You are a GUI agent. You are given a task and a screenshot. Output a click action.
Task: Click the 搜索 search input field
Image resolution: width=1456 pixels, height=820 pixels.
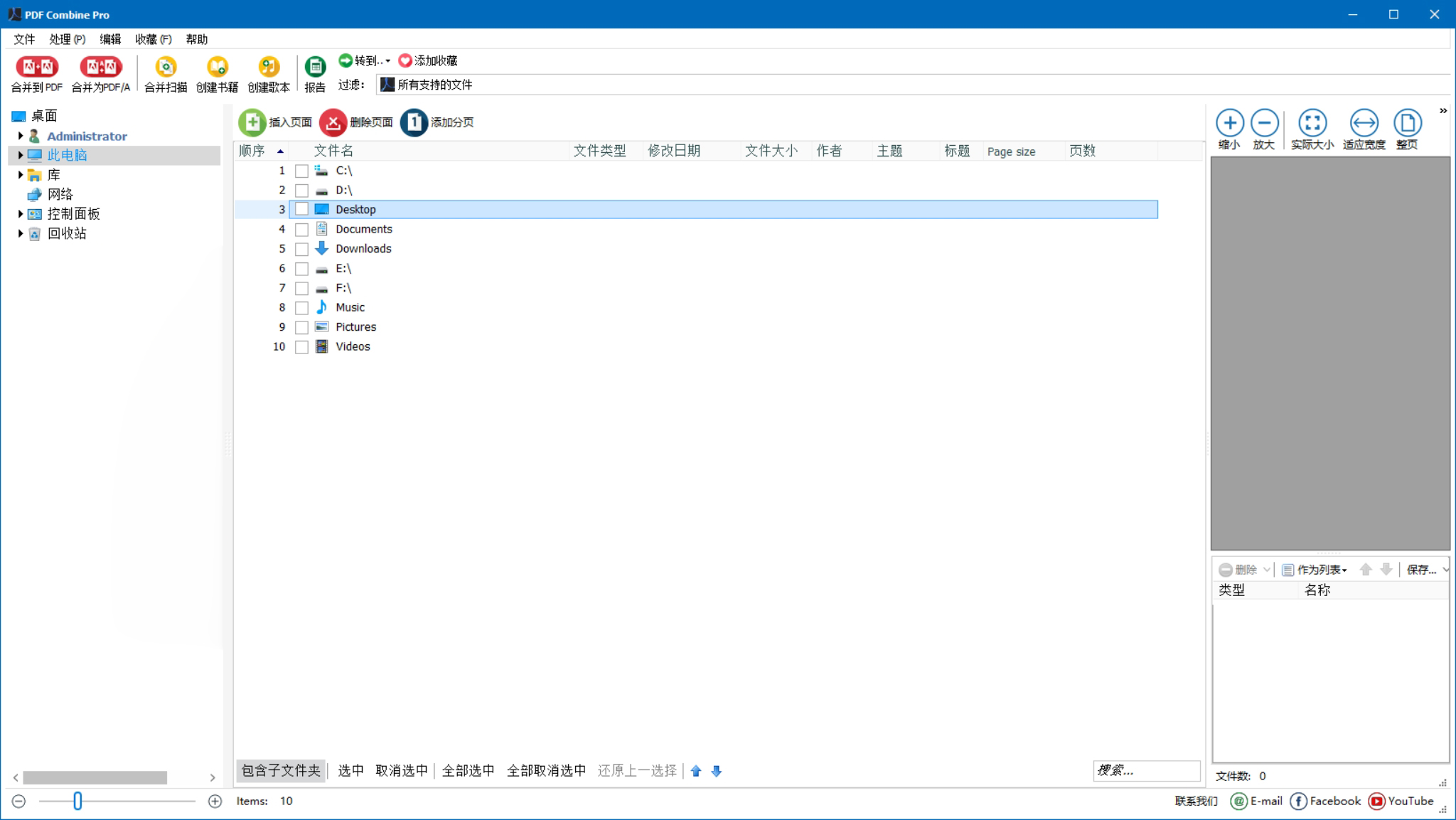coord(1146,770)
